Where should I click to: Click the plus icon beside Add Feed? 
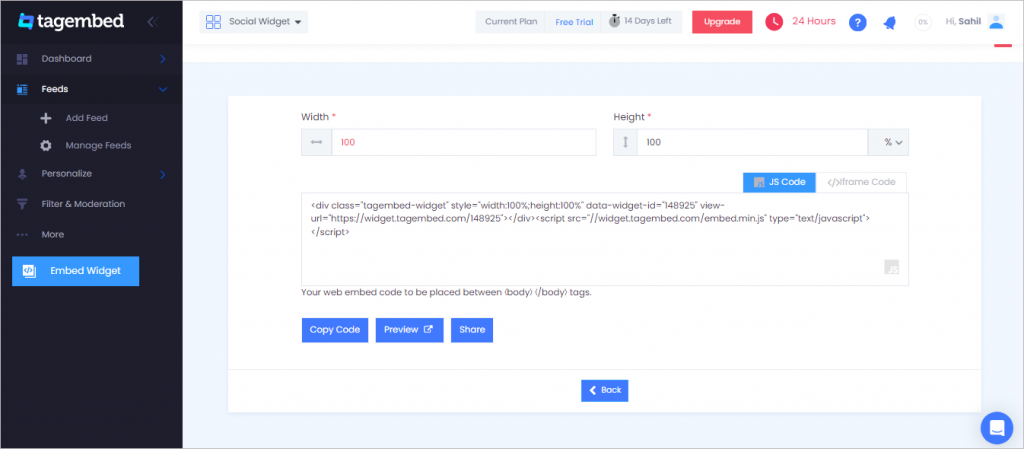point(46,118)
